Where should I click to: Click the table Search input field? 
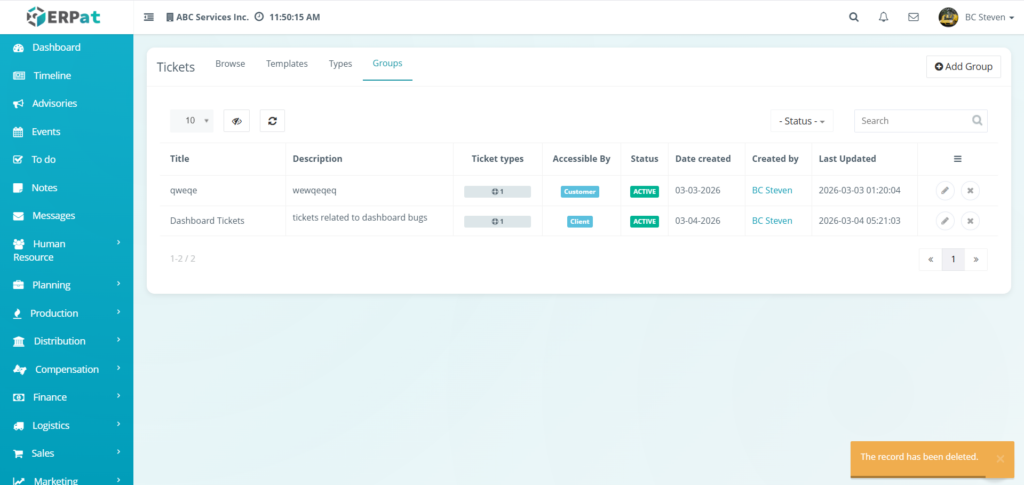click(914, 121)
